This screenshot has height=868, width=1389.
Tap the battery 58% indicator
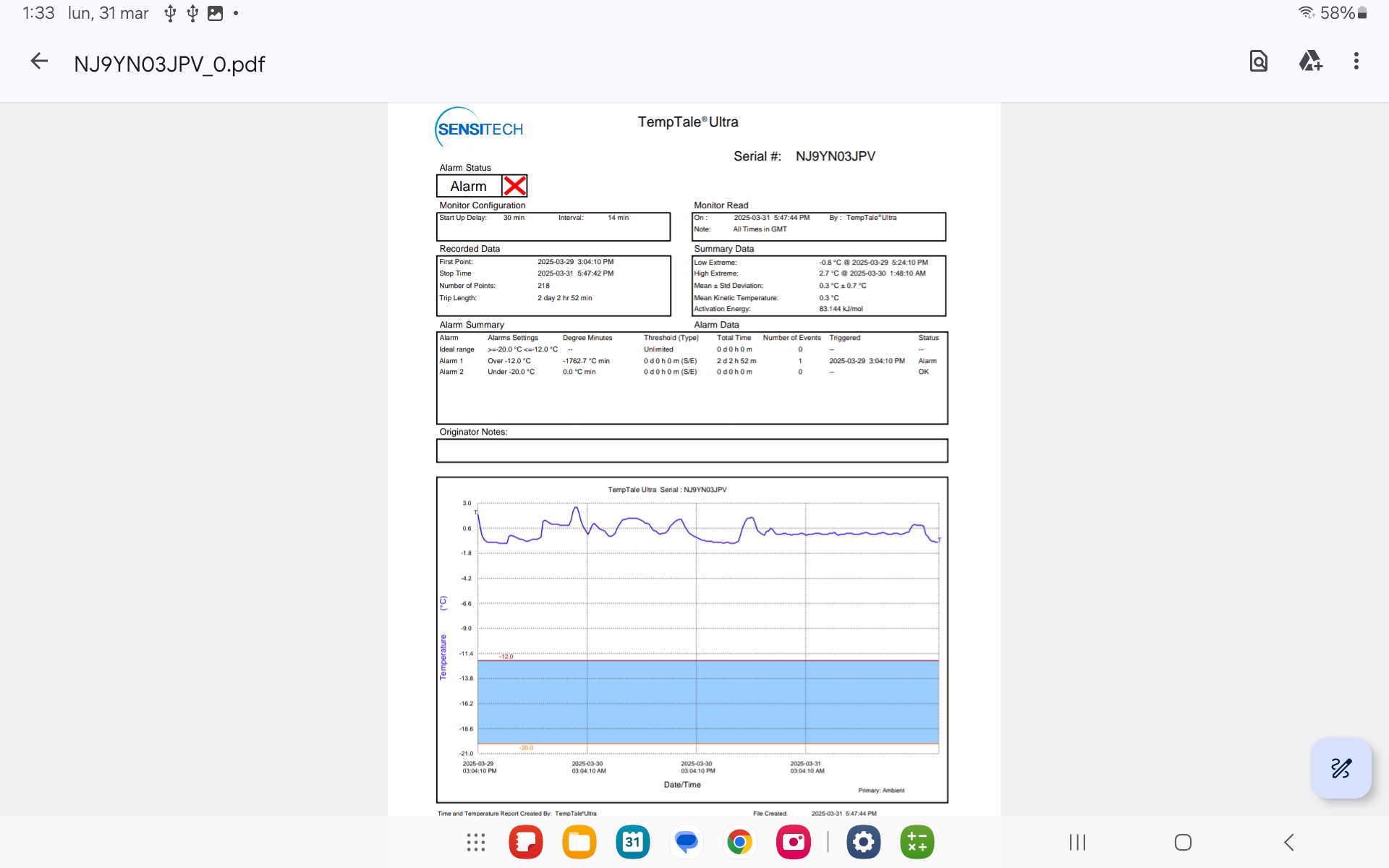(x=1343, y=13)
